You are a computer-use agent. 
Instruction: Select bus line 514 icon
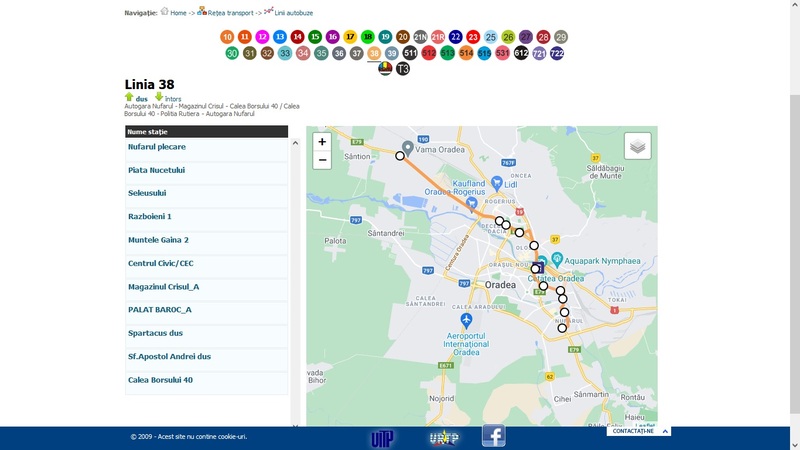coord(466,53)
